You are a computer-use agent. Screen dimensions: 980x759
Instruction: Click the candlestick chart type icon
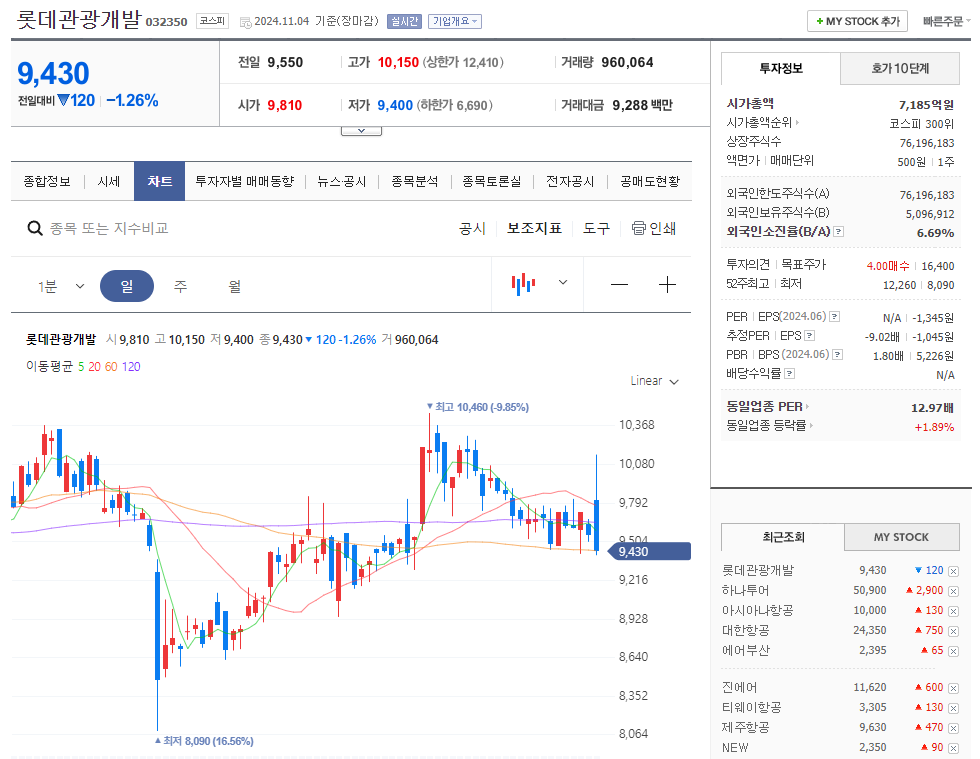[523, 284]
